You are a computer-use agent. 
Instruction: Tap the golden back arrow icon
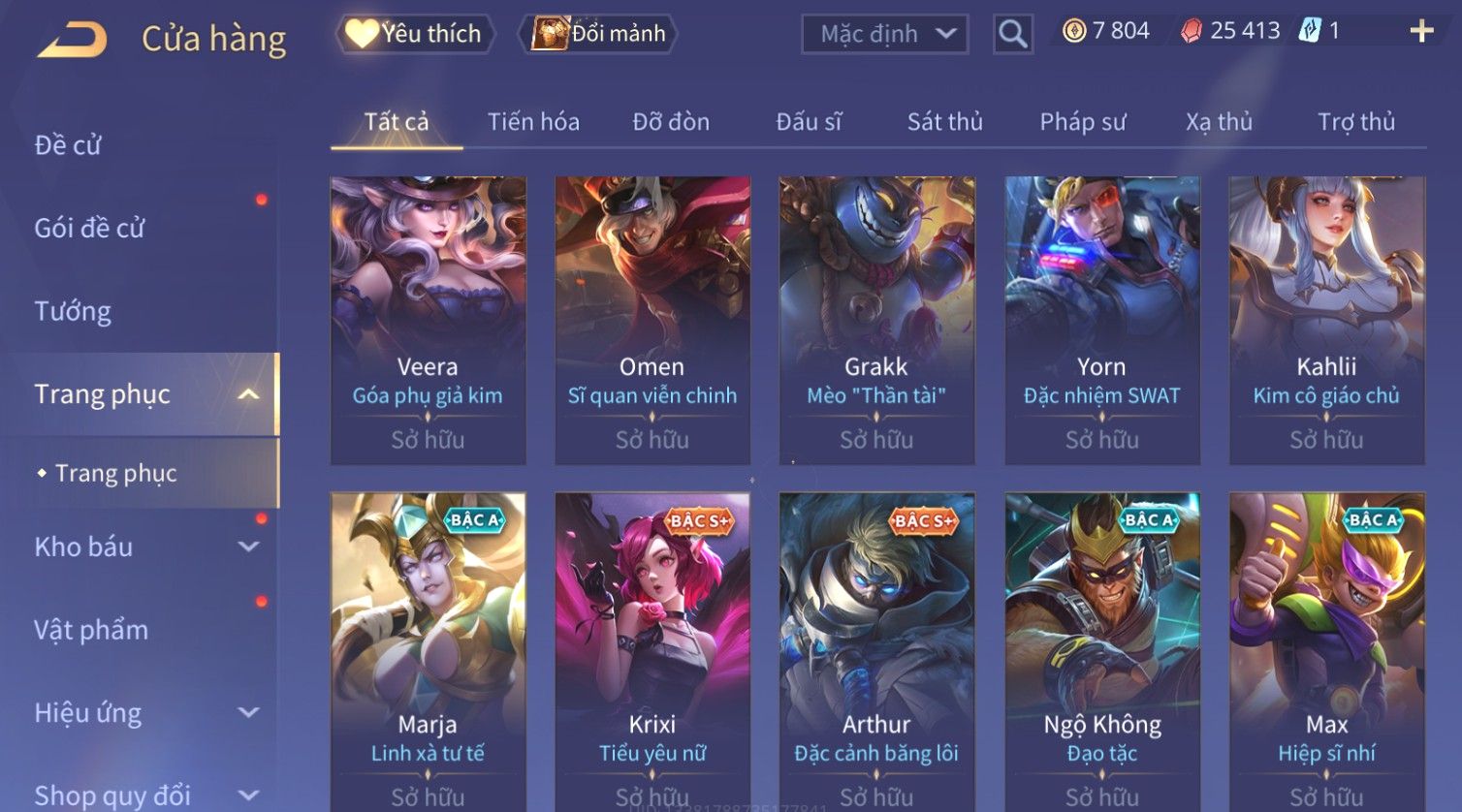coord(73,39)
